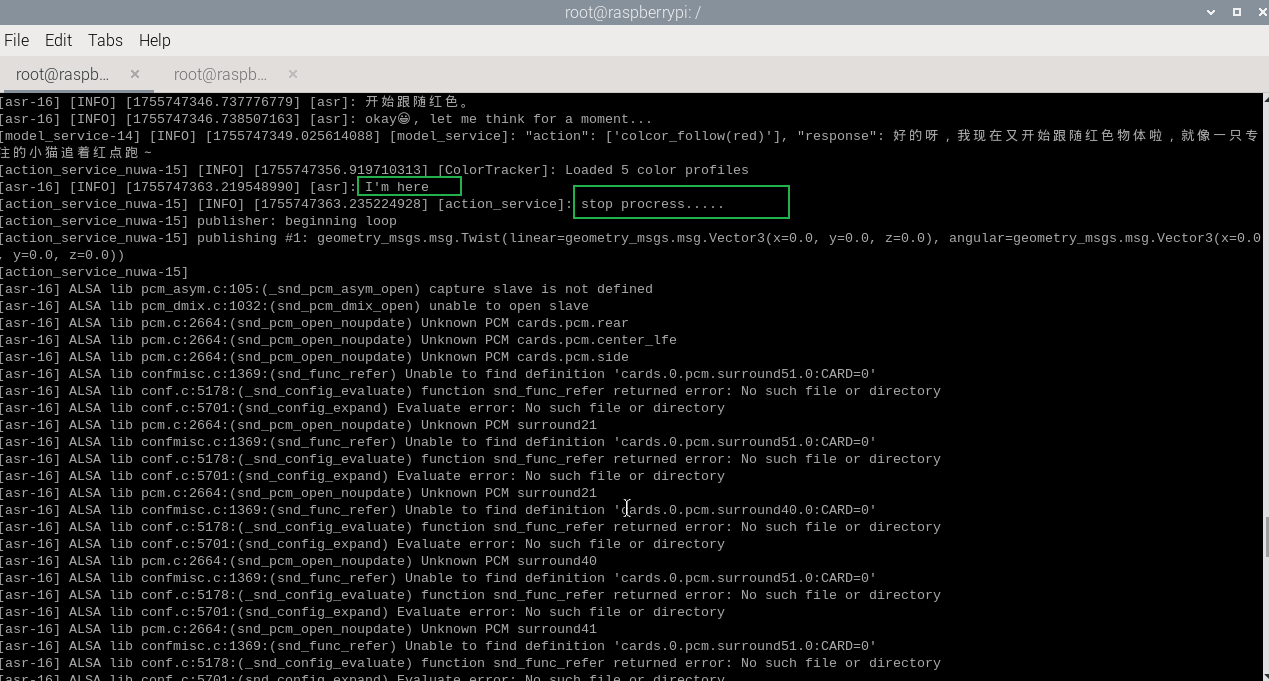
Task: Click "okay, let me think for a moment..." text
Action: click(508, 119)
